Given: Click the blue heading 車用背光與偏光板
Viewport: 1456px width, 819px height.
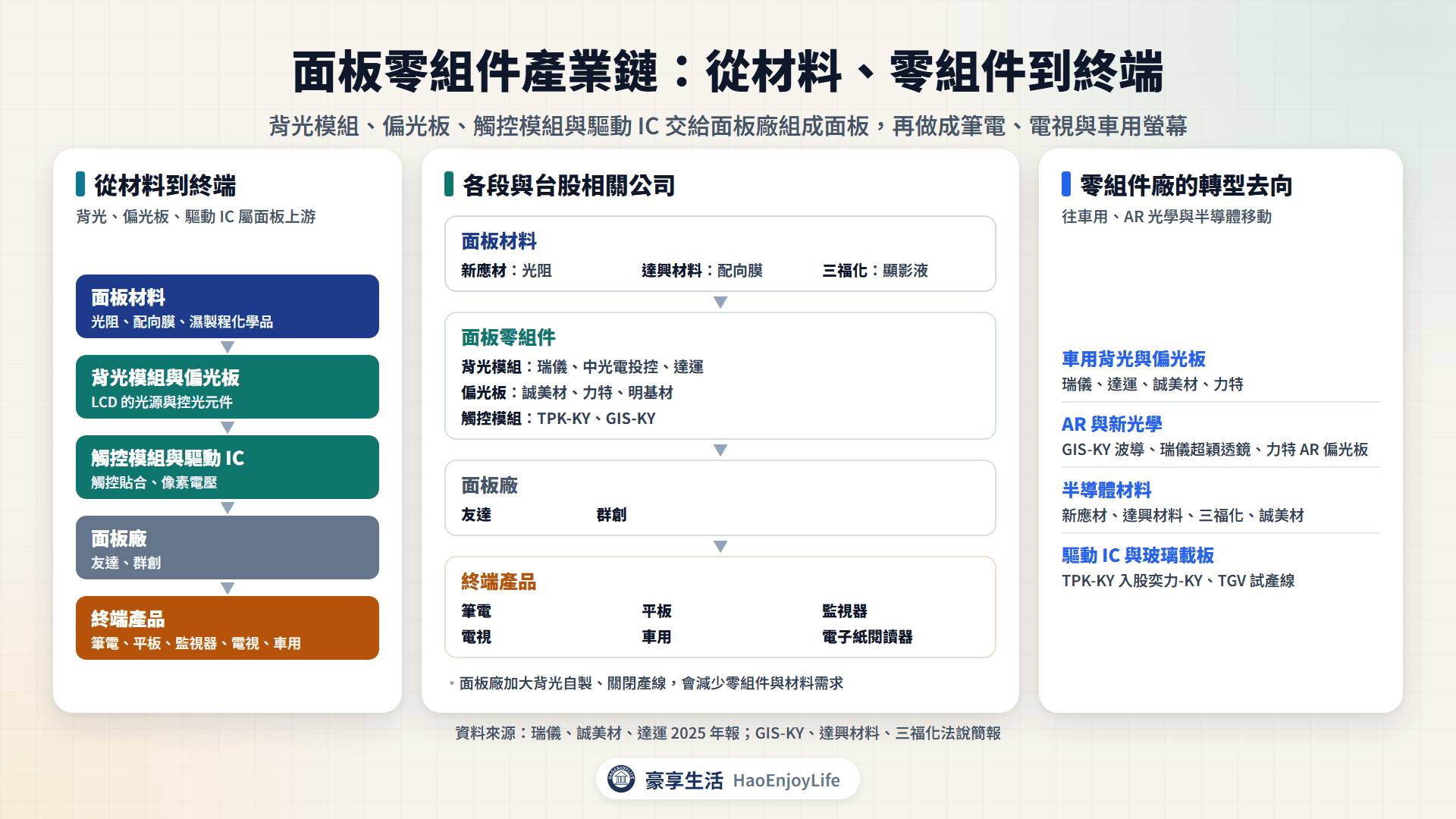Looking at the screenshot, I should 1134,359.
